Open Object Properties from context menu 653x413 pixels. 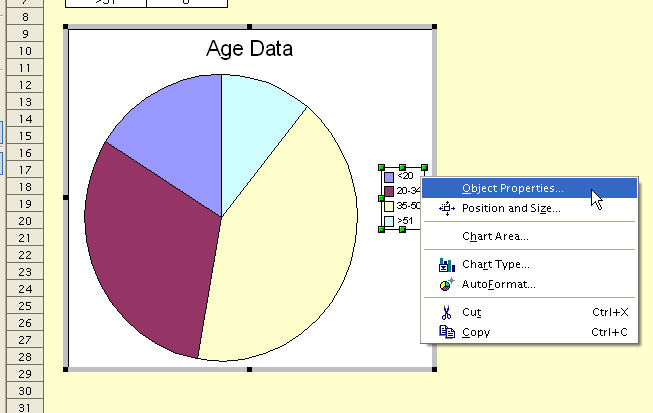(x=529, y=188)
